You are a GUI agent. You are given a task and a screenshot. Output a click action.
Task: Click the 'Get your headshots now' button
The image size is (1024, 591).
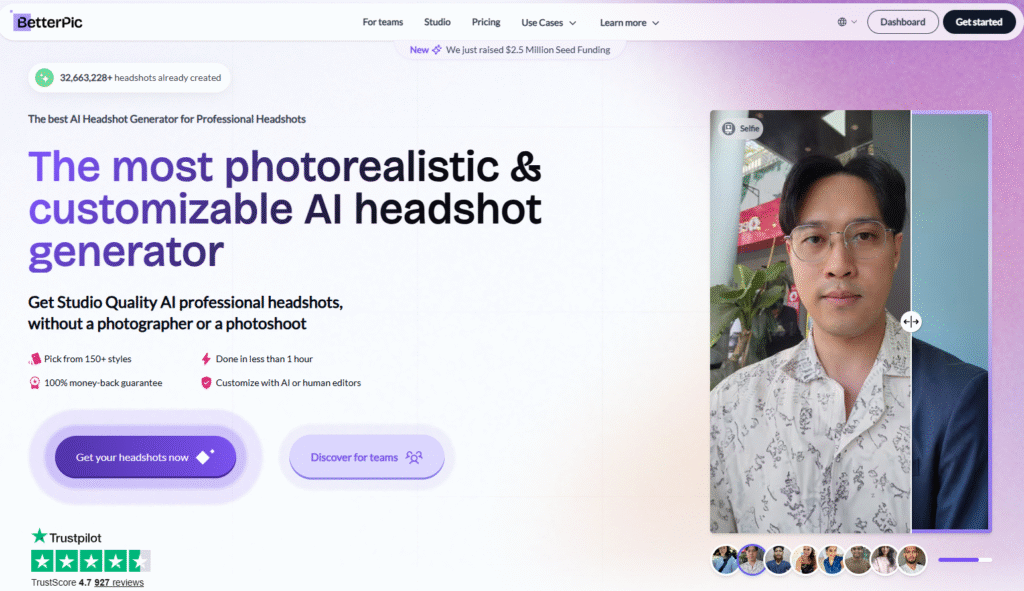pos(145,456)
